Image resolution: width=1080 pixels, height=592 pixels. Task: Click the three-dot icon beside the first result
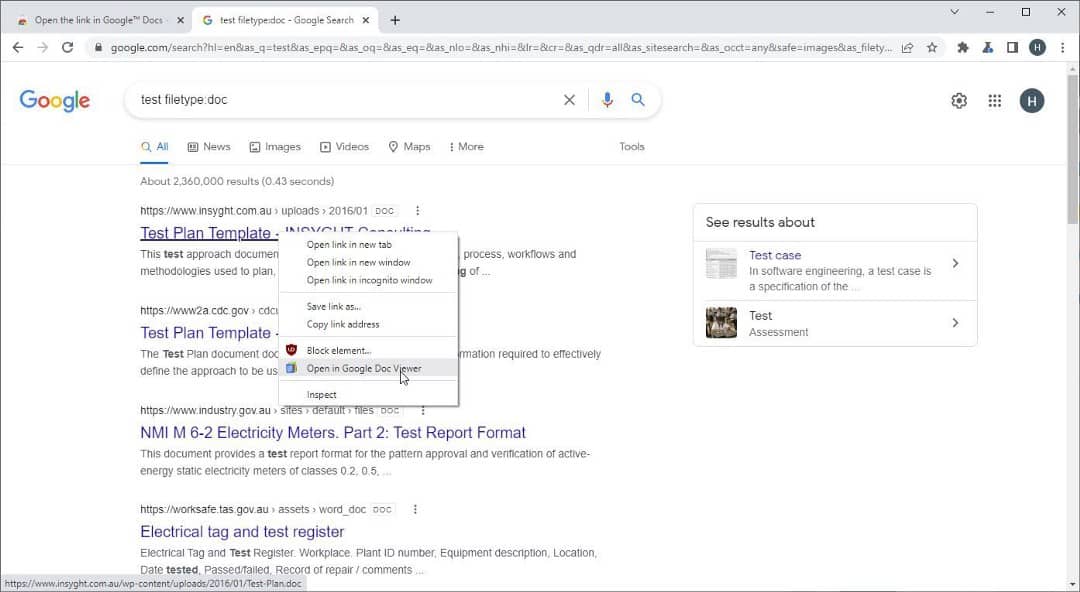(417, 210)
